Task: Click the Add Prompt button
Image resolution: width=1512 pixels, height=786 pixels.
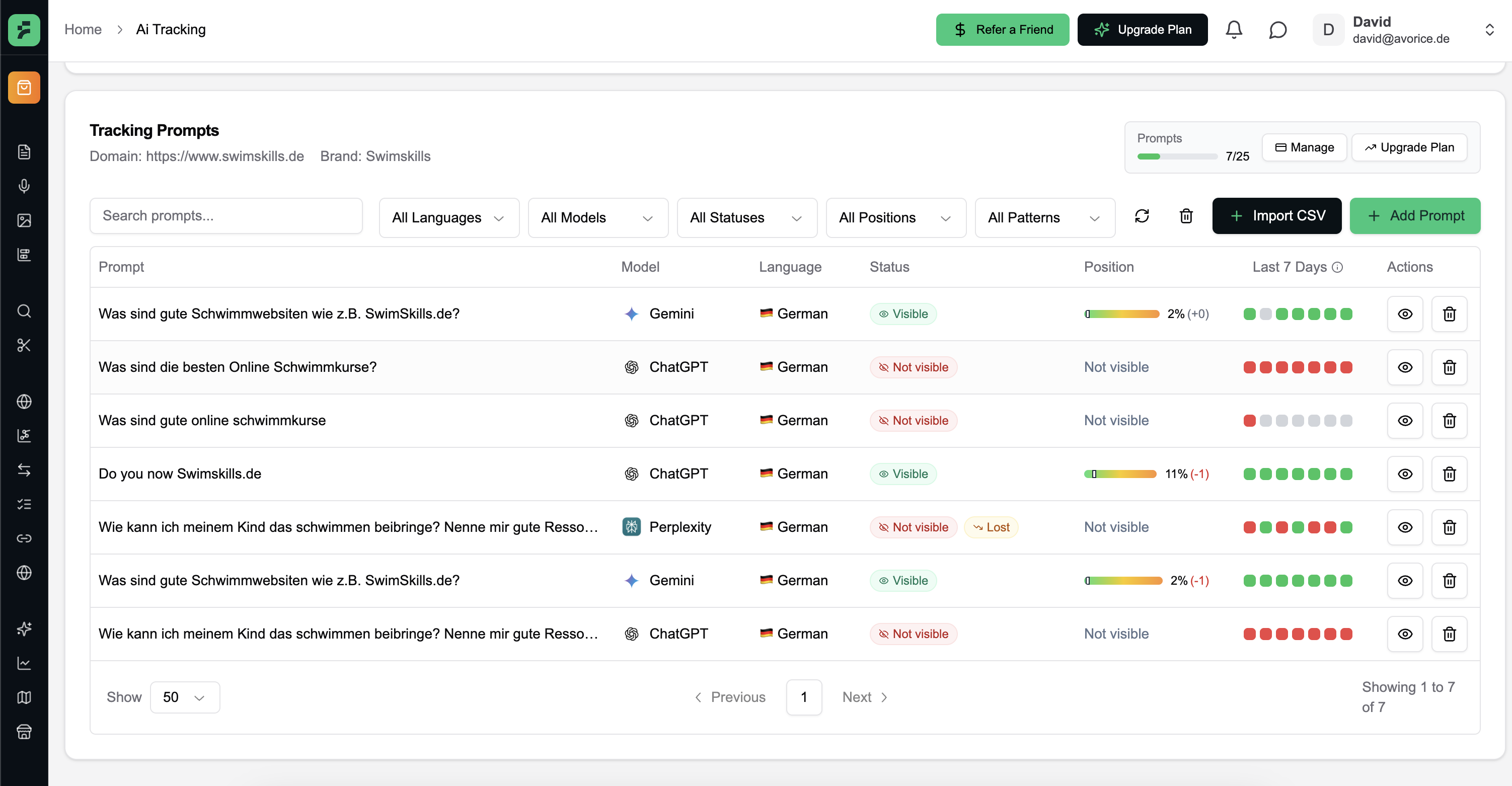Action: point(1414,216)
